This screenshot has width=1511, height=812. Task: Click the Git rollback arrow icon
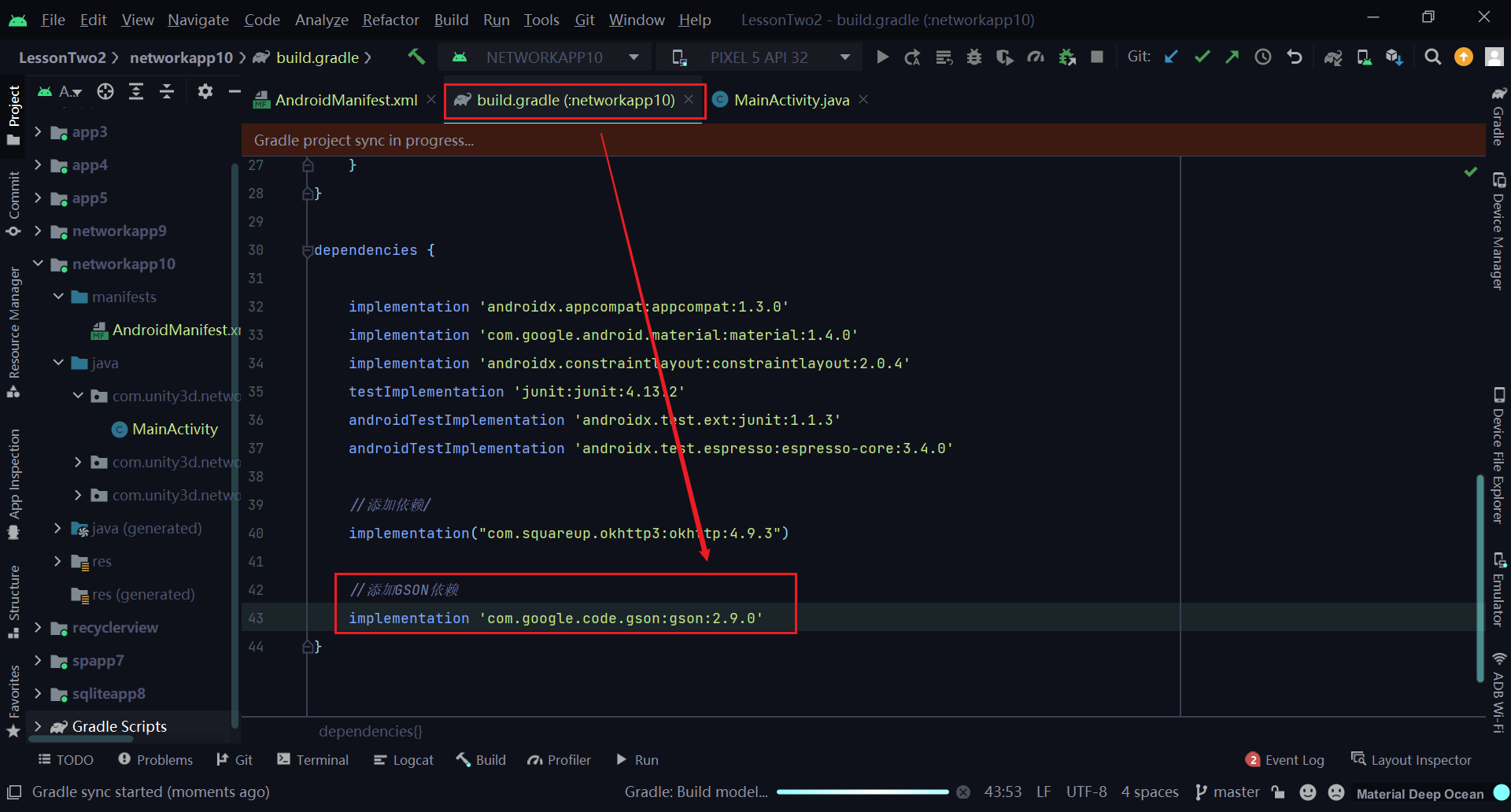(1295, 57)
